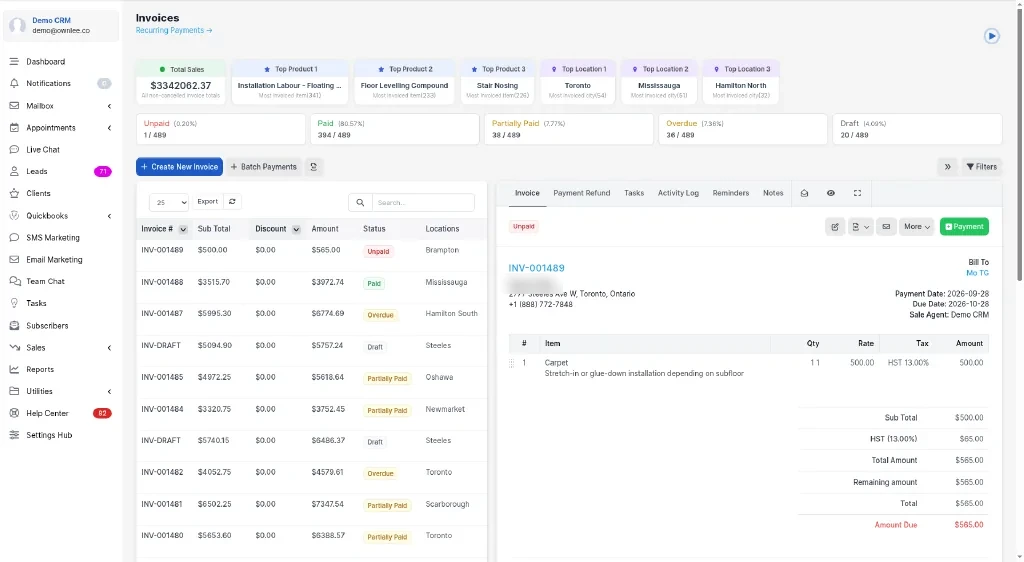This screenshot has width=1024, height=562.
Task: Click the double-chevron collapse panel icon
Action: [947, 167]
